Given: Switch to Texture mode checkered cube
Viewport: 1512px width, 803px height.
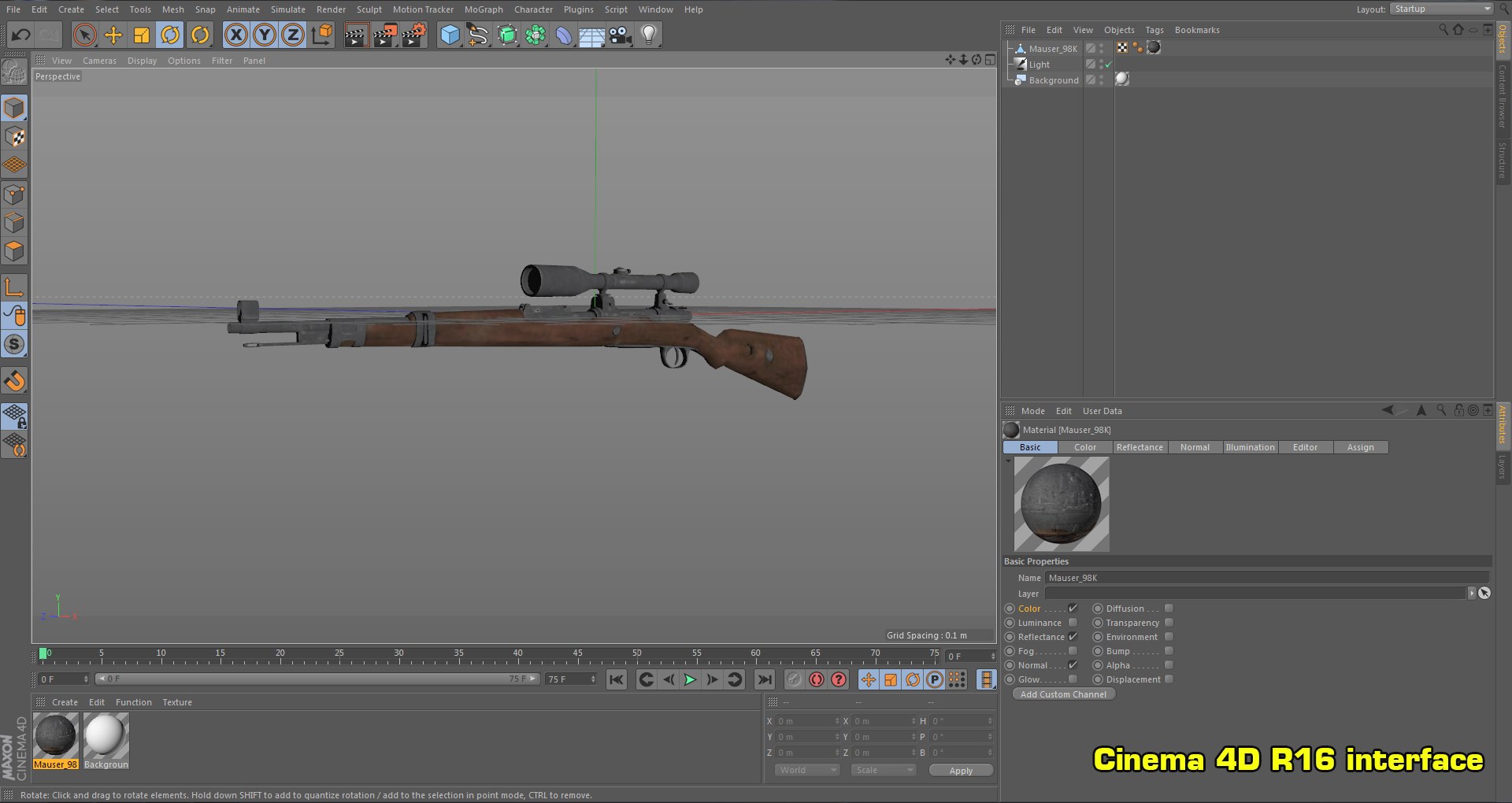Looking at the screenshot, I should click(14, 137).
